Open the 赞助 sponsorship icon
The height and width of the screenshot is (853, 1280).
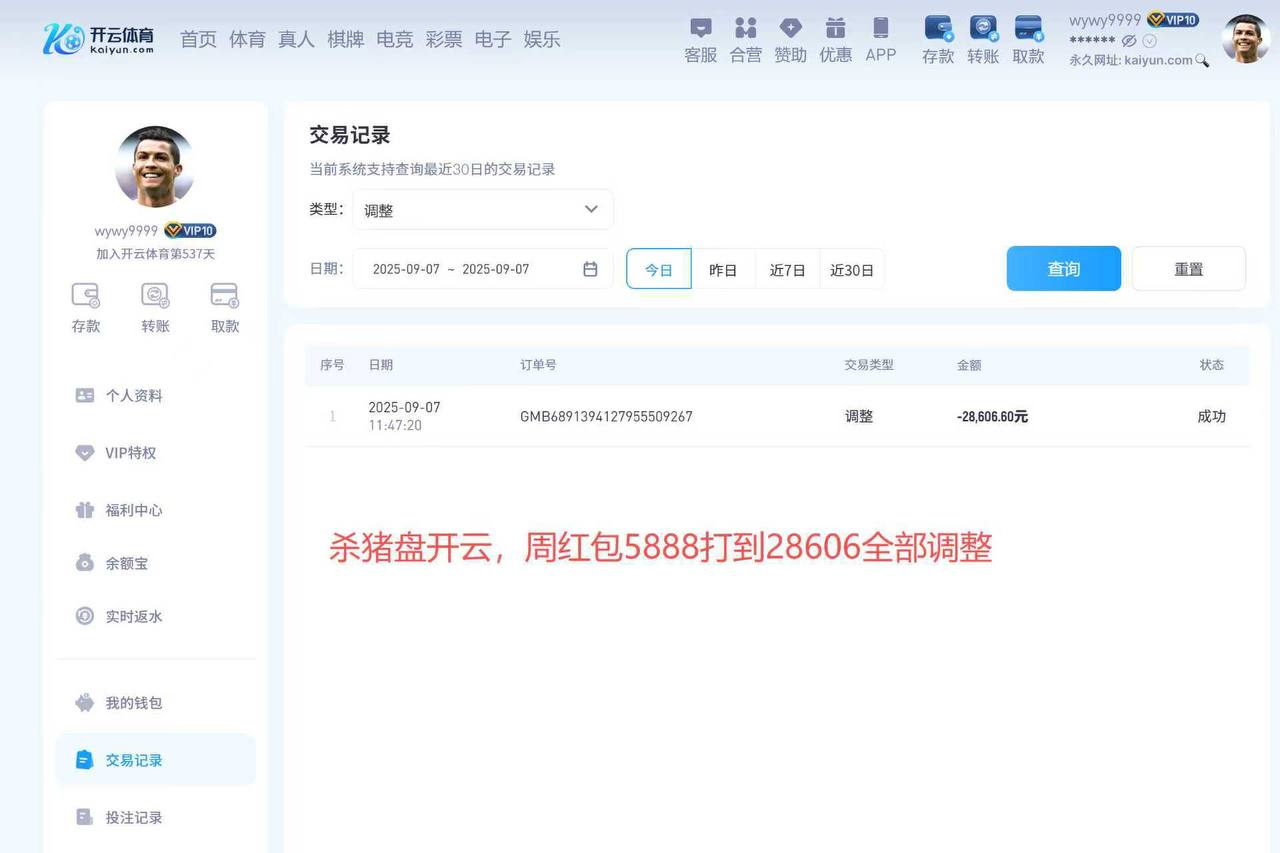(x=790, y=38)
